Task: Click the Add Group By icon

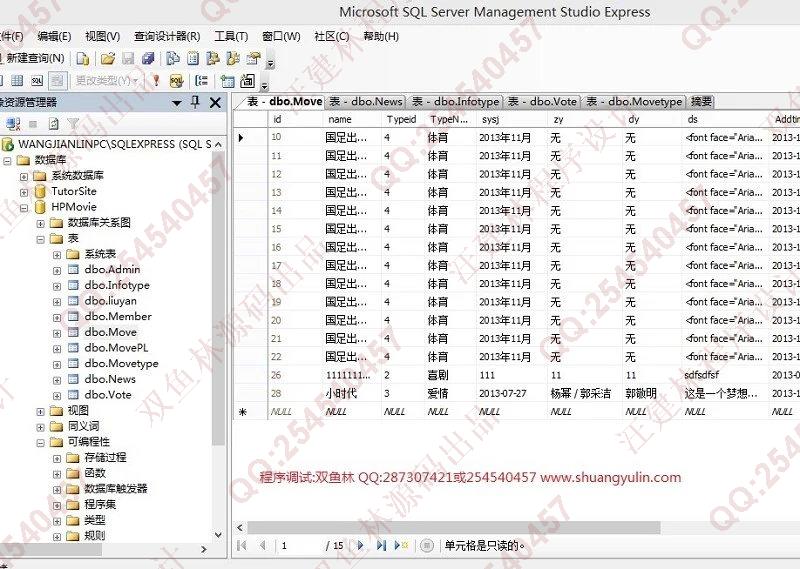Action: pos(202,80)
